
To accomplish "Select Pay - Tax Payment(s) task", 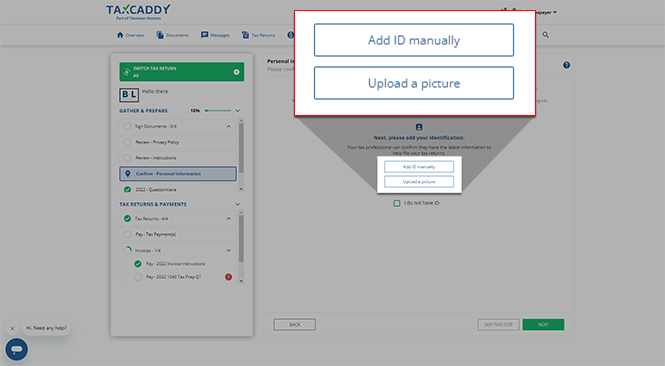I will [x=178, y=234].
